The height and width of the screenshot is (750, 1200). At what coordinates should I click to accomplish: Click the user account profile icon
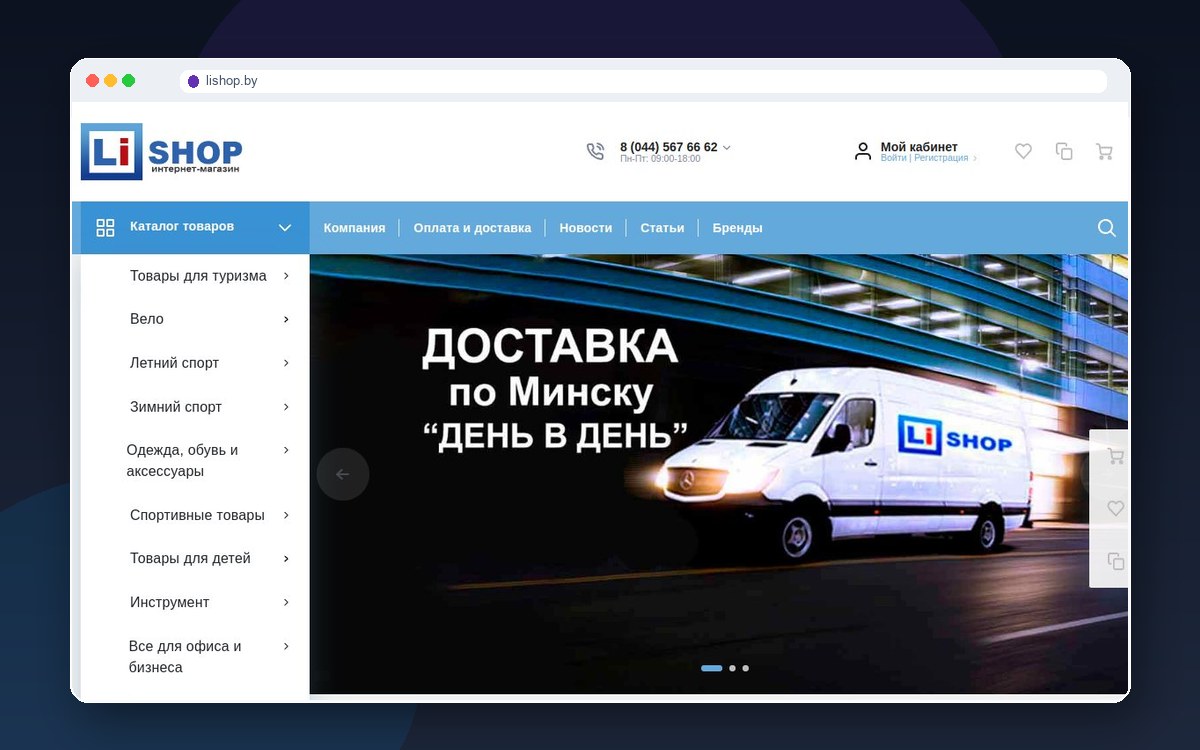(863, 151)
